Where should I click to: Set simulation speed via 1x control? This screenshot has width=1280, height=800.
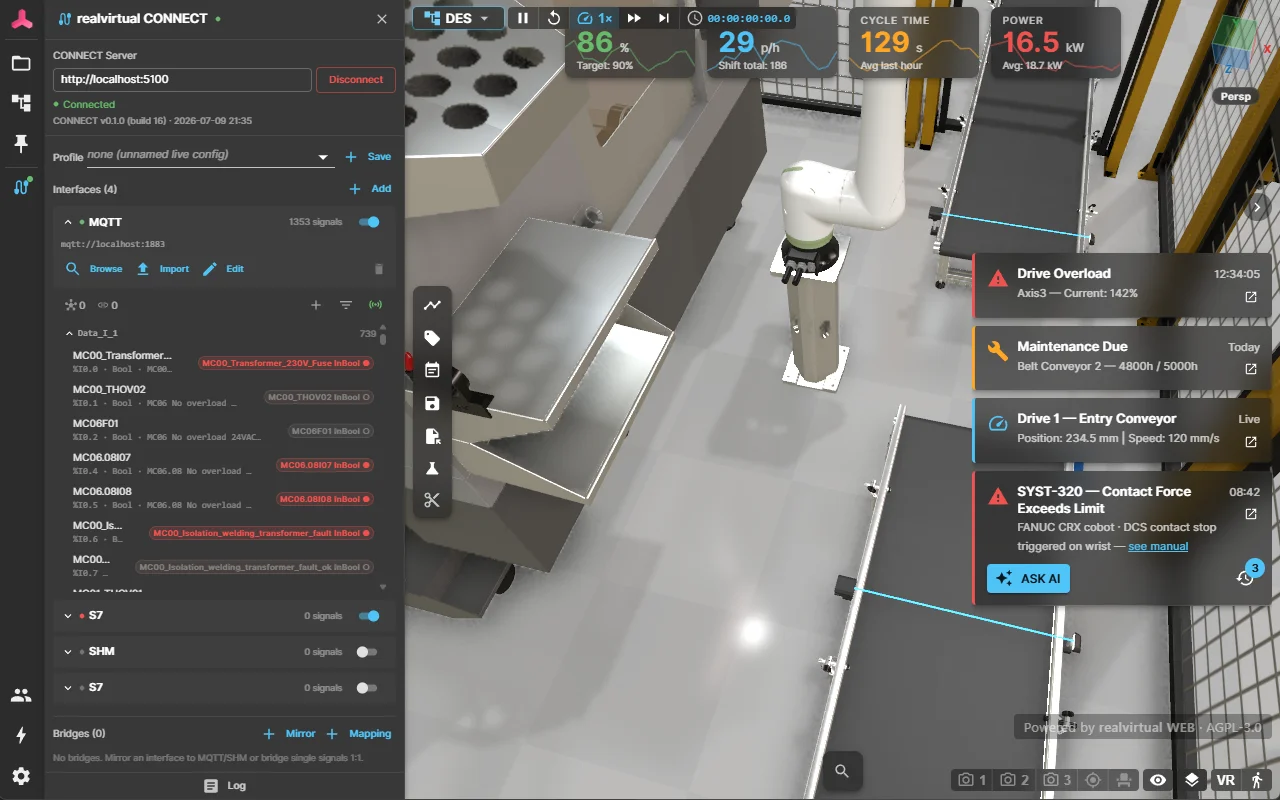595,18
